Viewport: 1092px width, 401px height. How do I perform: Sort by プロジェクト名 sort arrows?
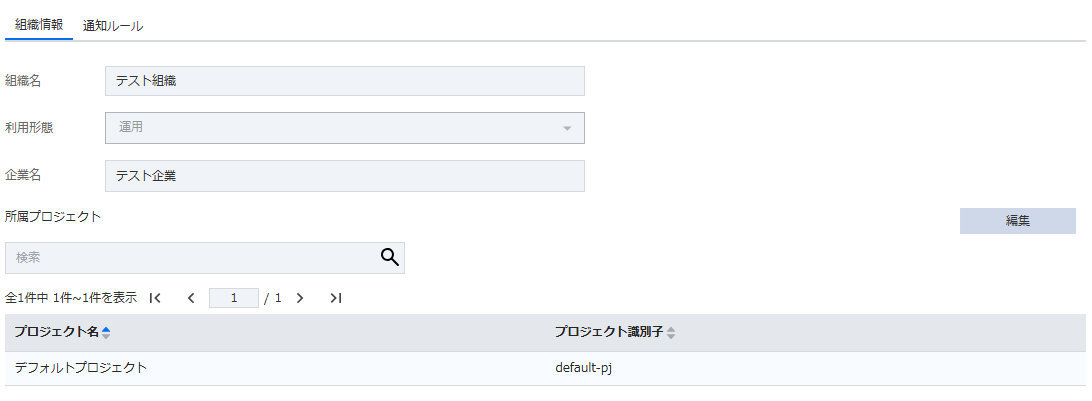[x=107, y=332]
